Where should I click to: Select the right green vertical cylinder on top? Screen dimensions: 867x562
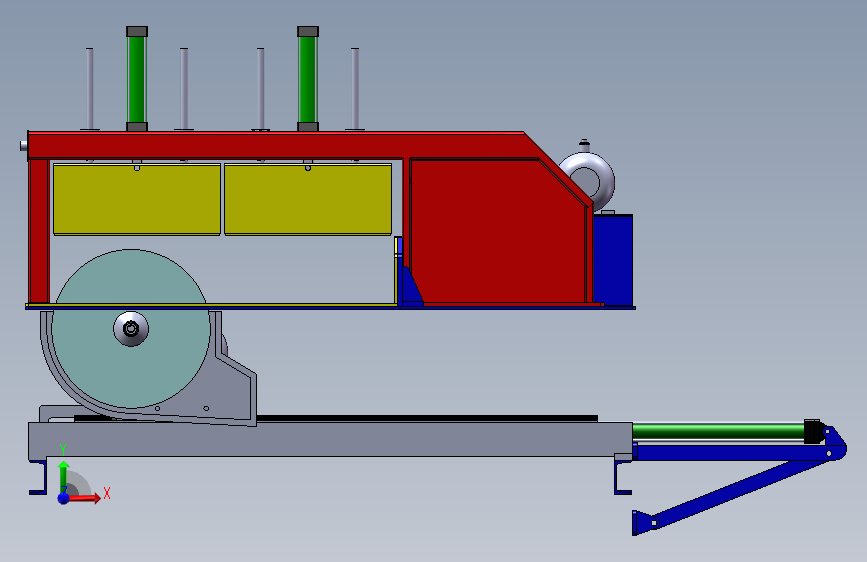[x=308, y=79]
